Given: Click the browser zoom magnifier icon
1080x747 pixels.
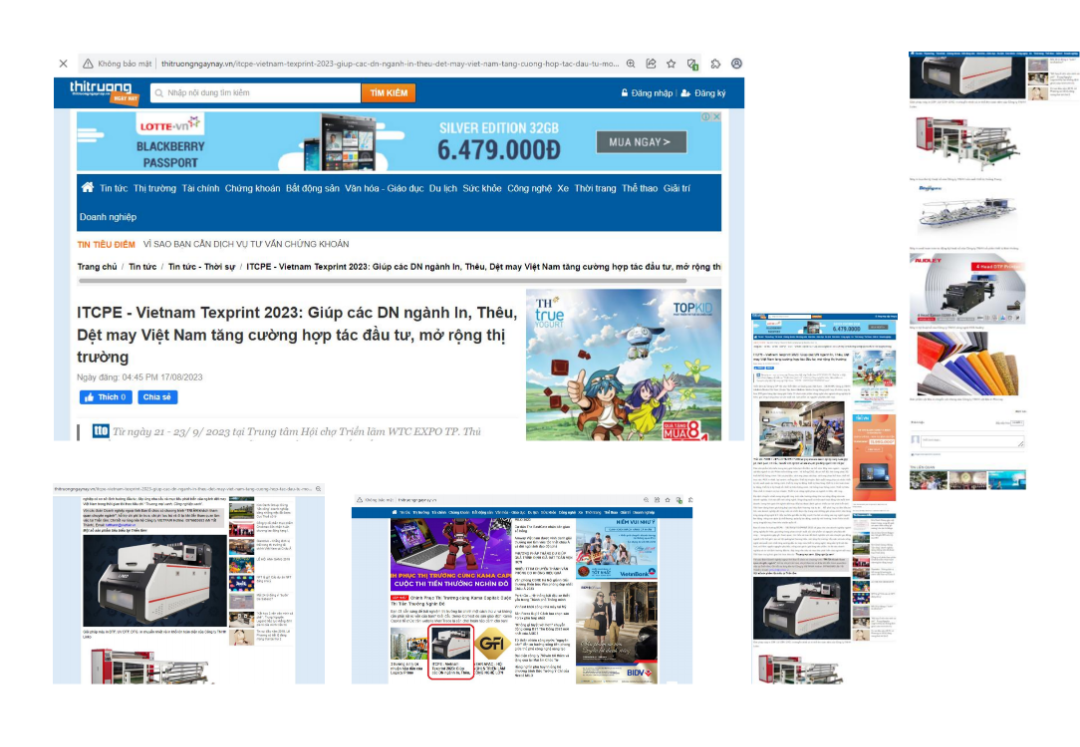Looking at the screenshot, I should click(x=630, y=63).
